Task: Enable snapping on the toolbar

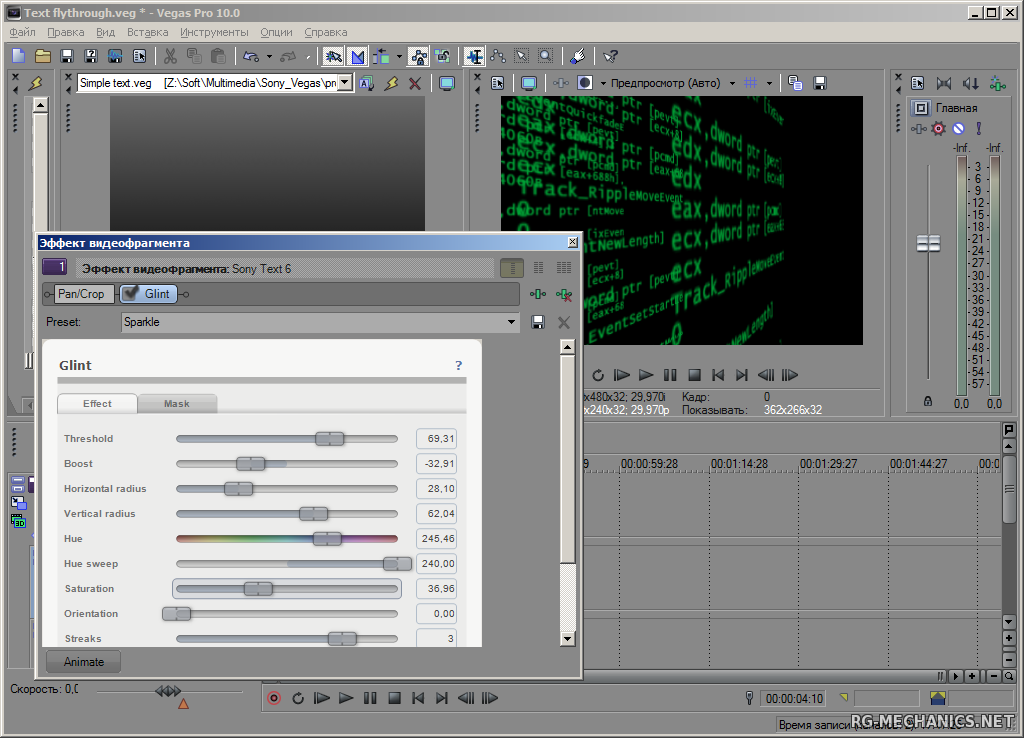Action: click(332, 56)
